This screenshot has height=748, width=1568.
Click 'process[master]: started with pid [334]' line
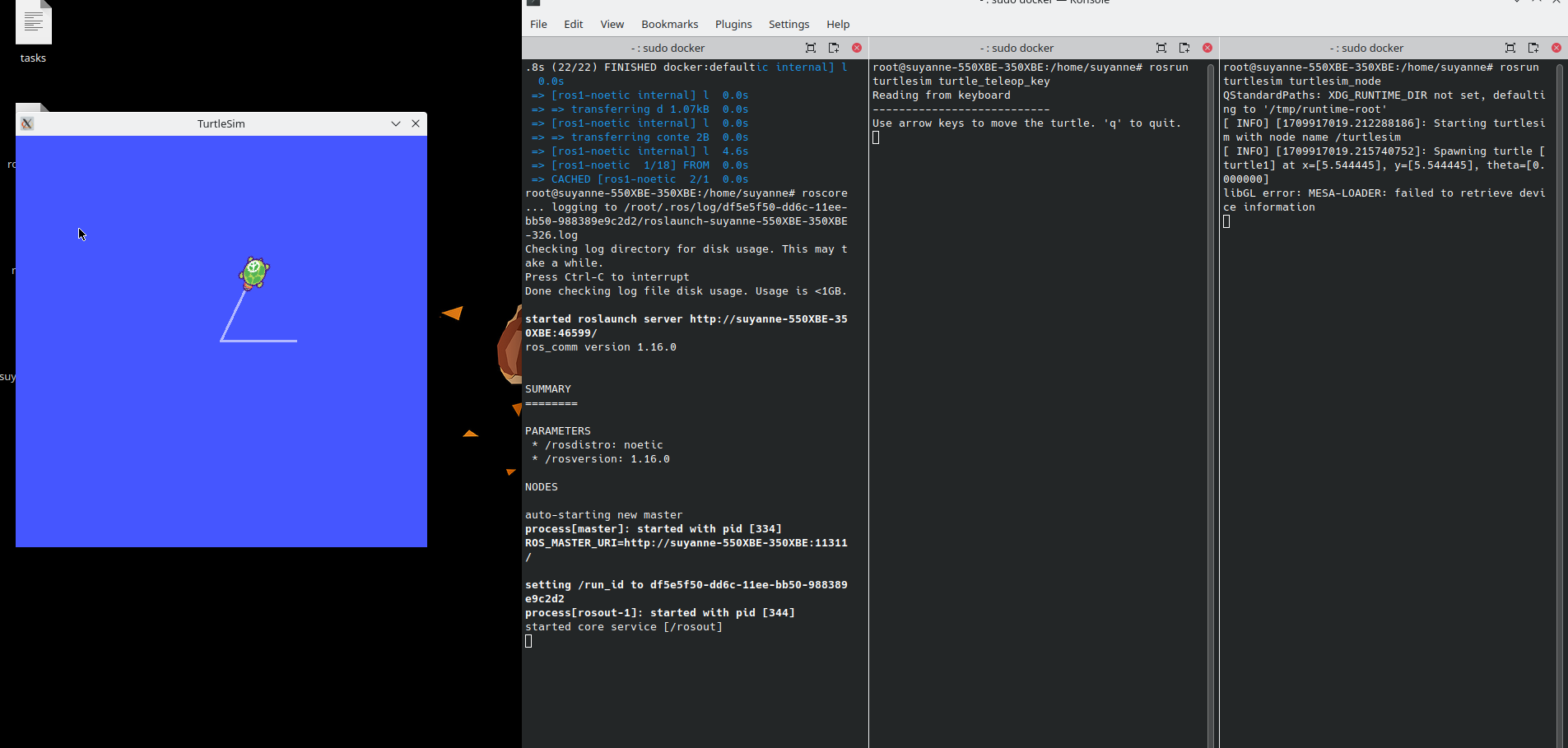pos(653,529)
